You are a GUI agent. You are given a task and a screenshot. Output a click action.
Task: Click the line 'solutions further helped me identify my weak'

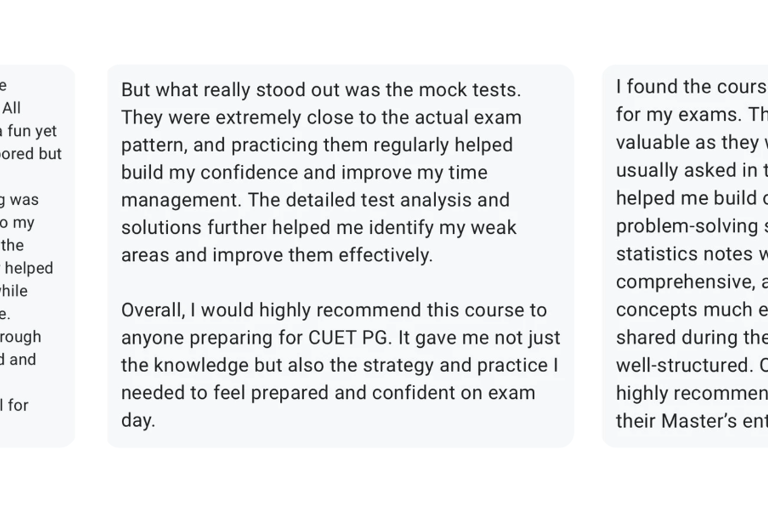(319, 228)
